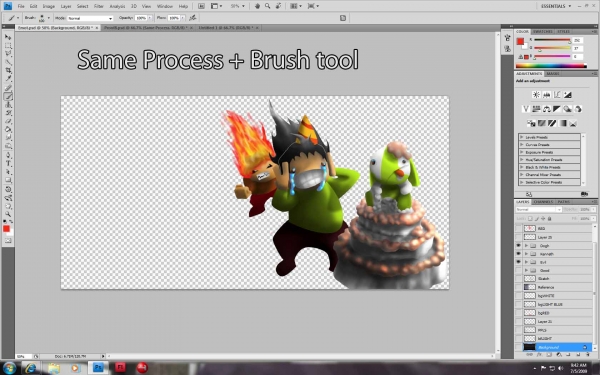
Task: Select the Crop tool
Action: pyautogui.click(x=8, y=70)
